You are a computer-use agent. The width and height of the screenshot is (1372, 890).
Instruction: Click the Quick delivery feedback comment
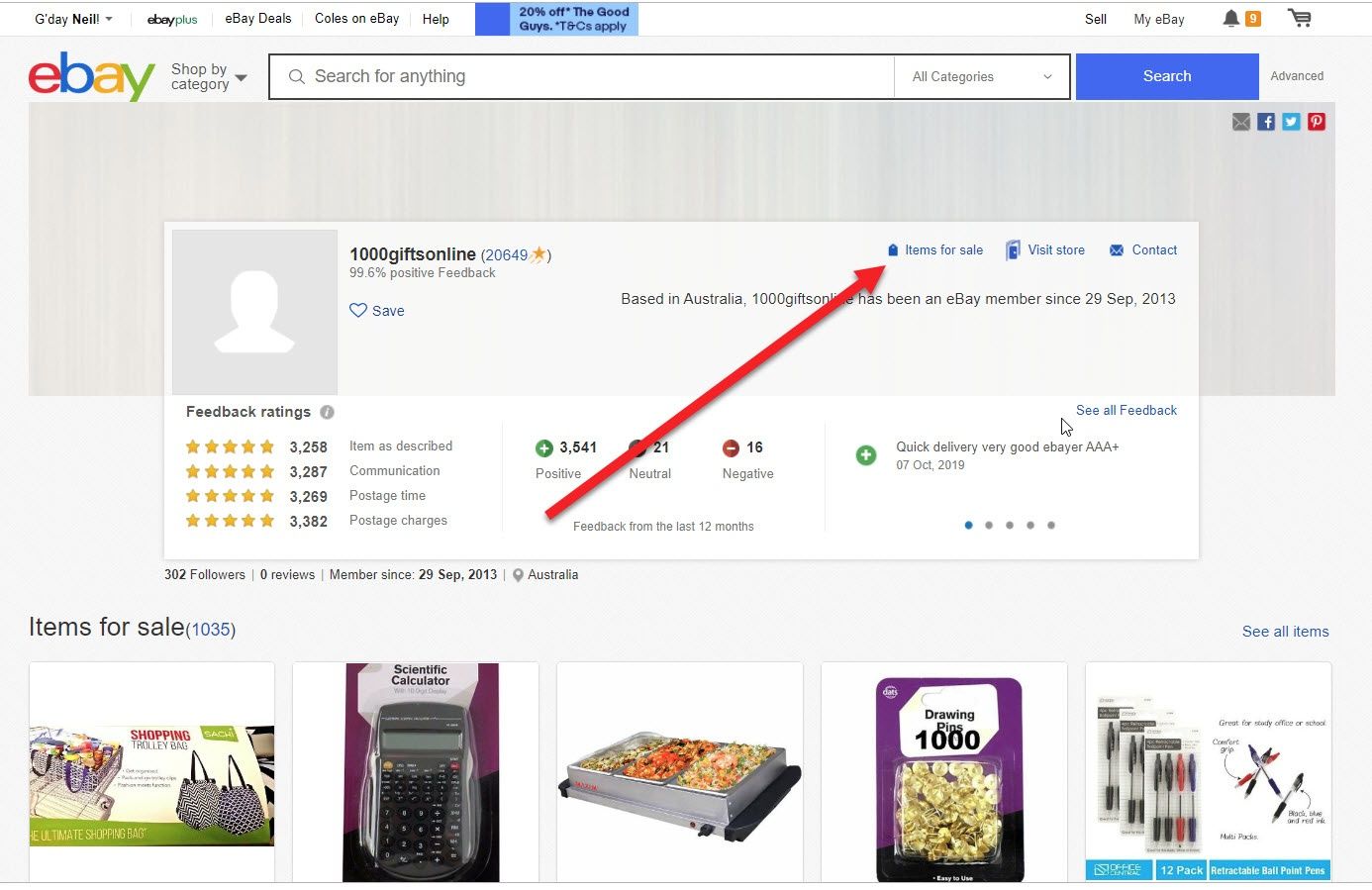[1008, 446]
